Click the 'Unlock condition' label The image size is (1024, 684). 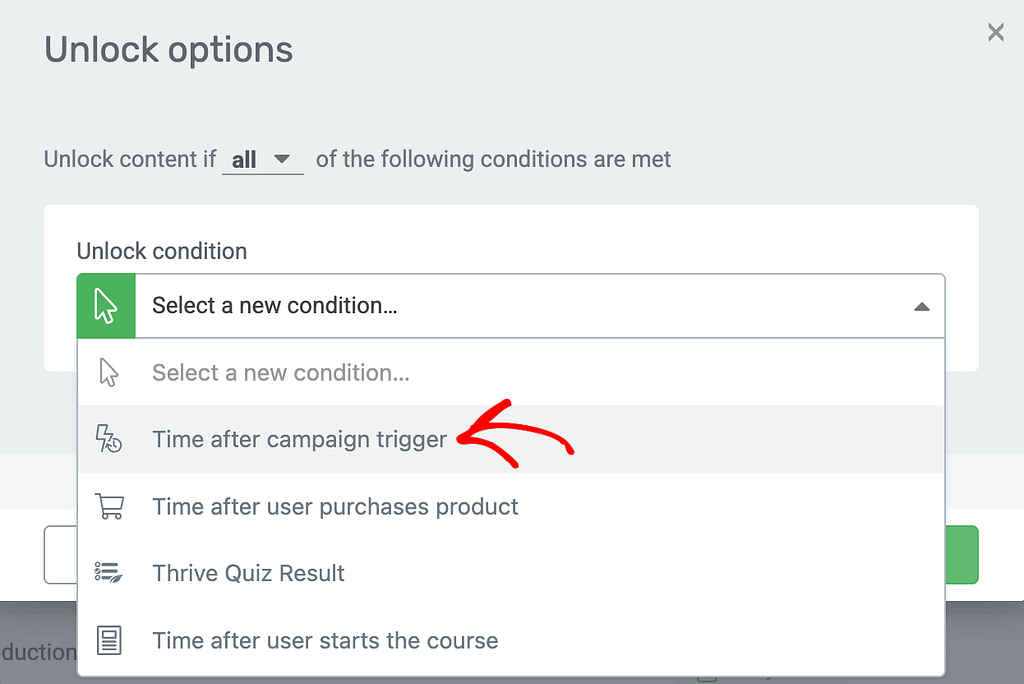point(162,251)
